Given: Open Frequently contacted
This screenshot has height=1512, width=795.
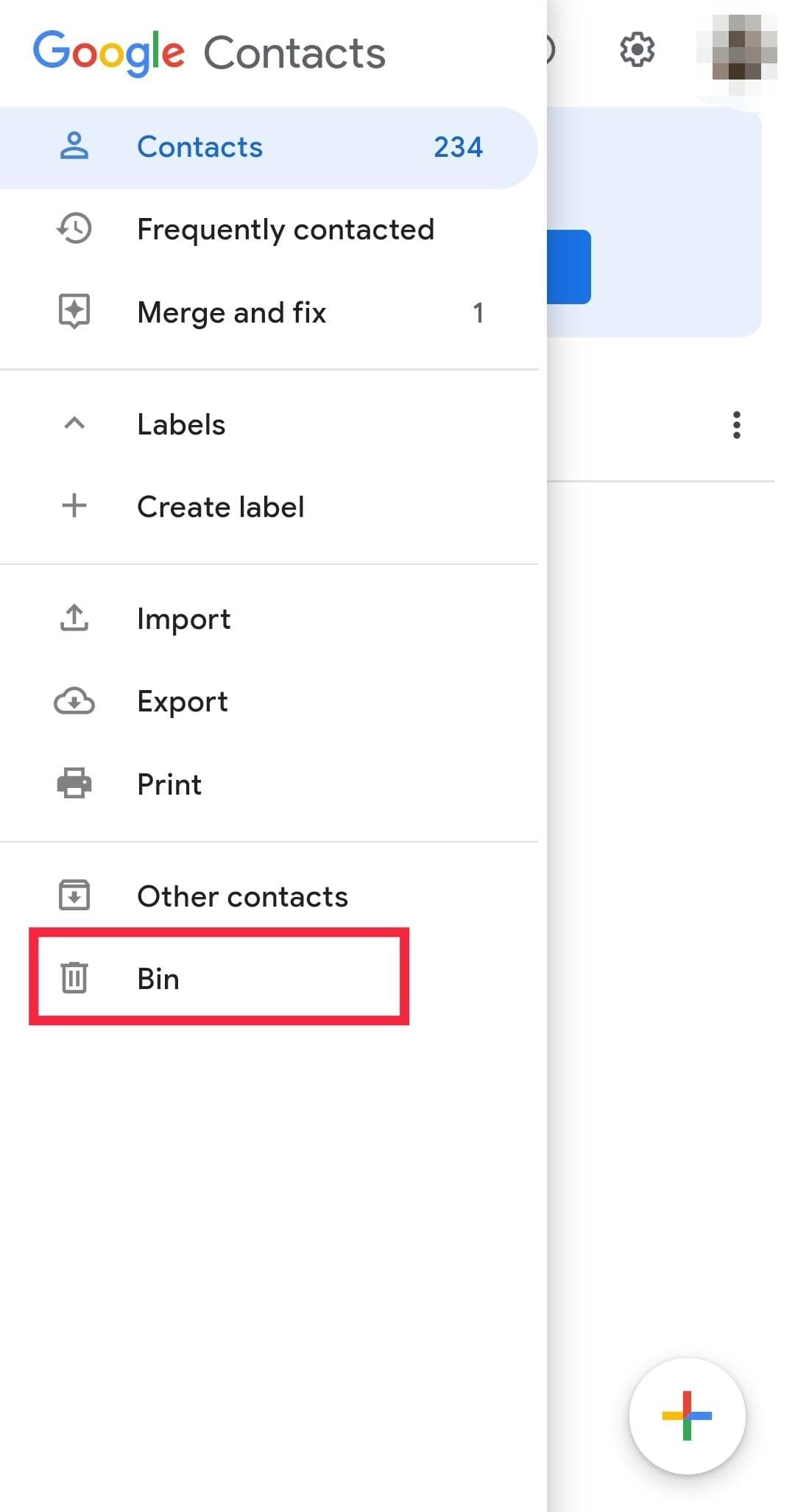Looking at the screenshot, I should click(x=269, y=230).
